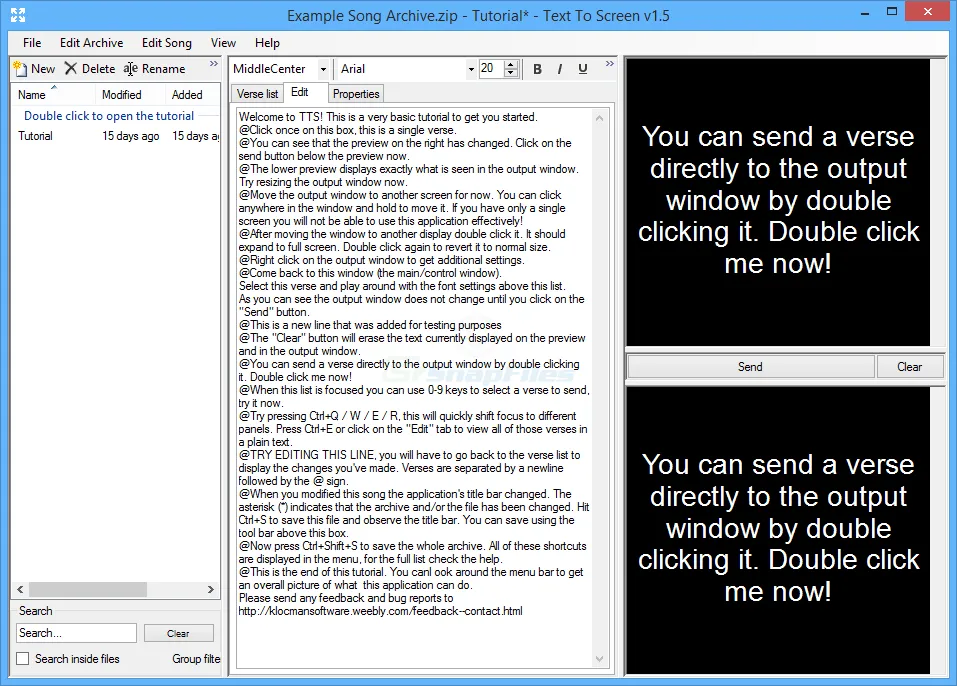Click the Rename song toolbar button

tap(154, 68)
